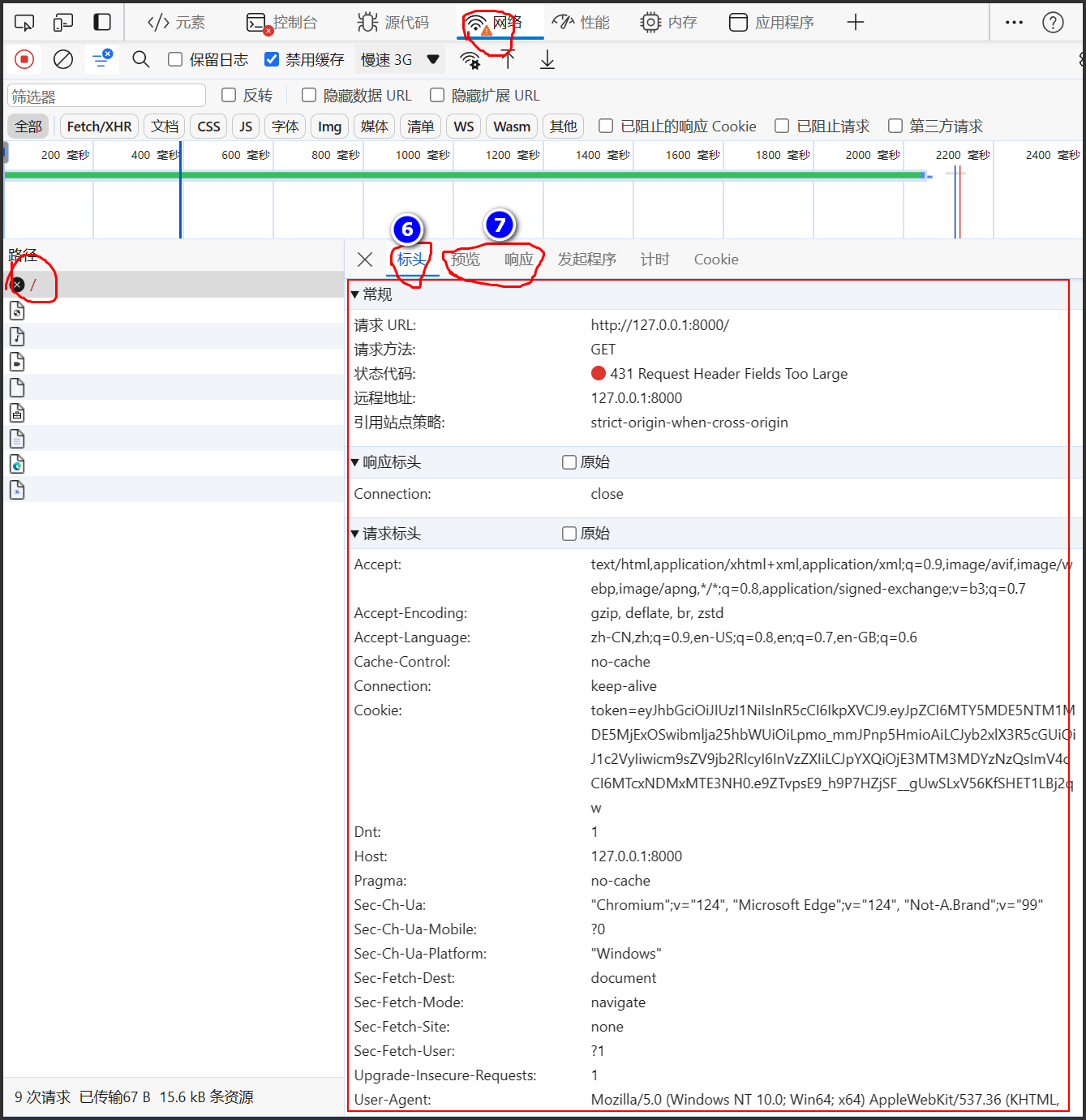Image resolution: width=1086 pixels, height=1120 pixels.
Task: Filter requests by 文档 type
Action: point(165,127)
